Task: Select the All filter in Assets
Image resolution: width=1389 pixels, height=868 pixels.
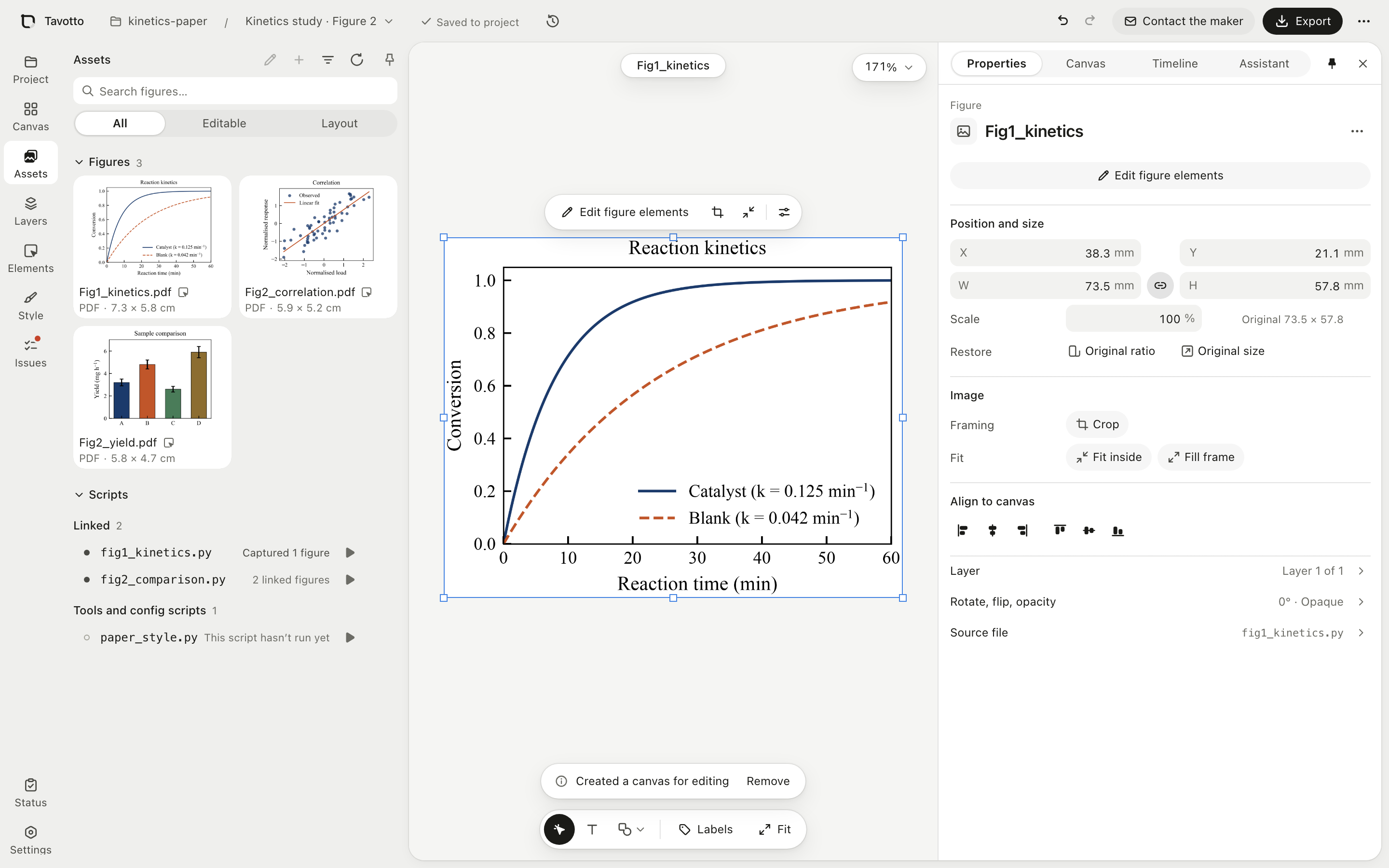Action: [120, 123]
